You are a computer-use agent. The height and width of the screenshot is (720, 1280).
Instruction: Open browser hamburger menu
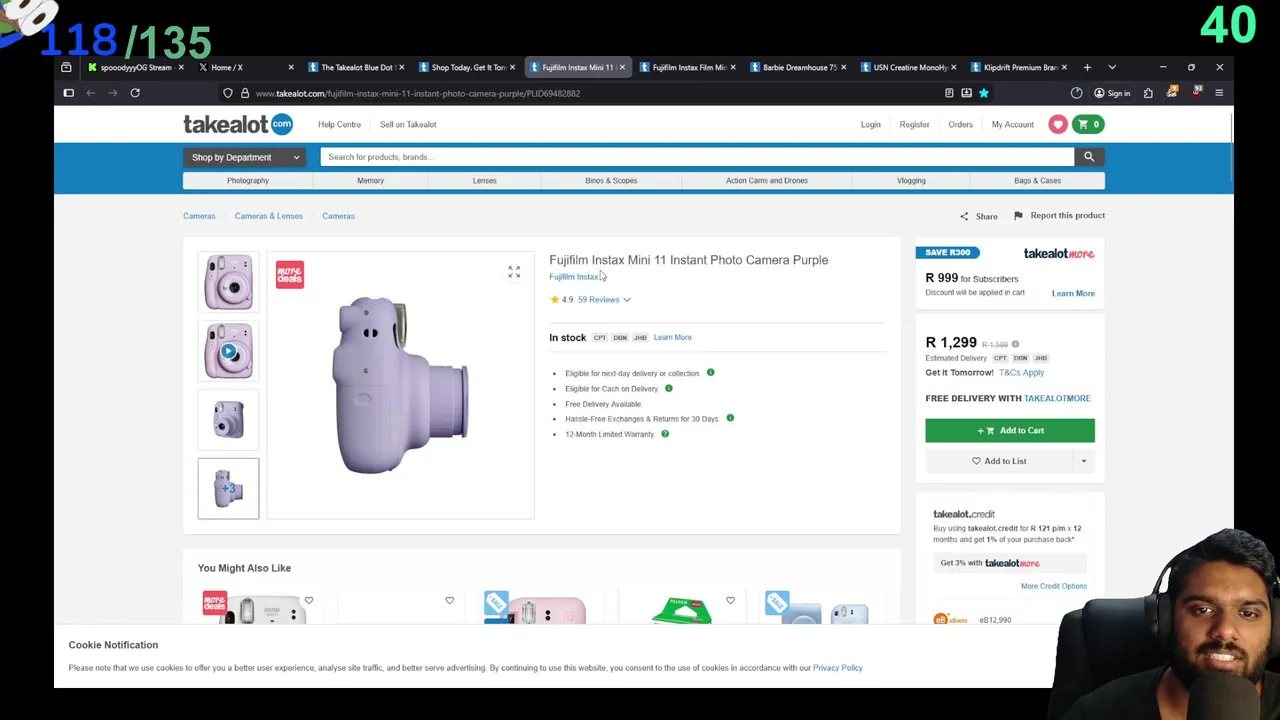pos(1218,93)
